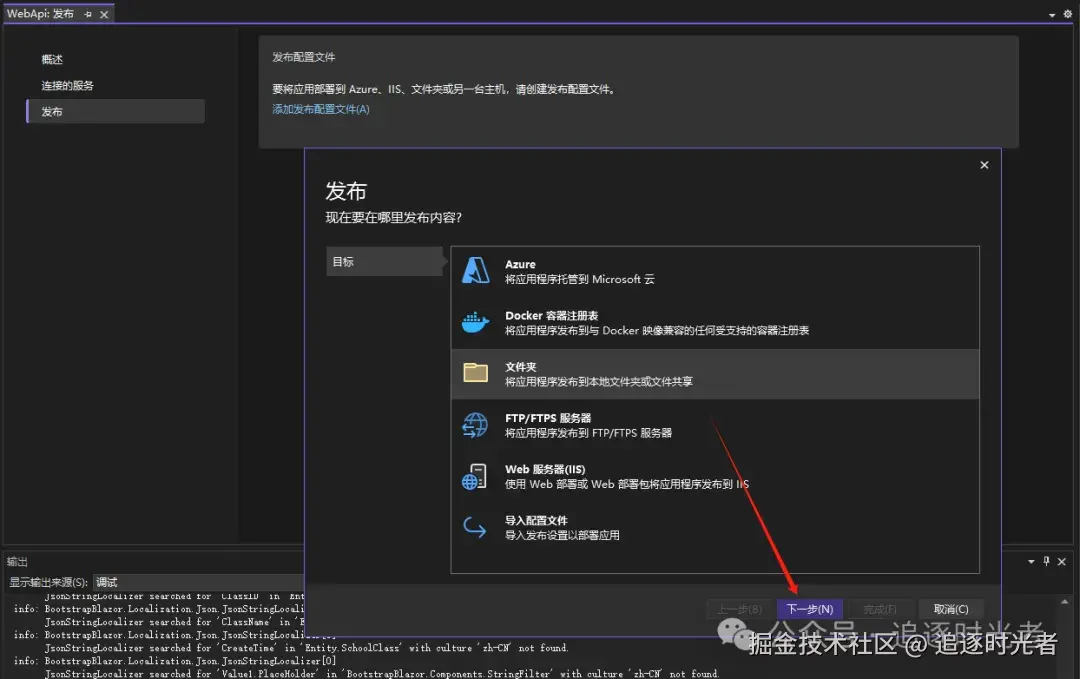Select 导入配置文件 title text
The height and width of the screenshot is (679, 1080).
(537, 521)
